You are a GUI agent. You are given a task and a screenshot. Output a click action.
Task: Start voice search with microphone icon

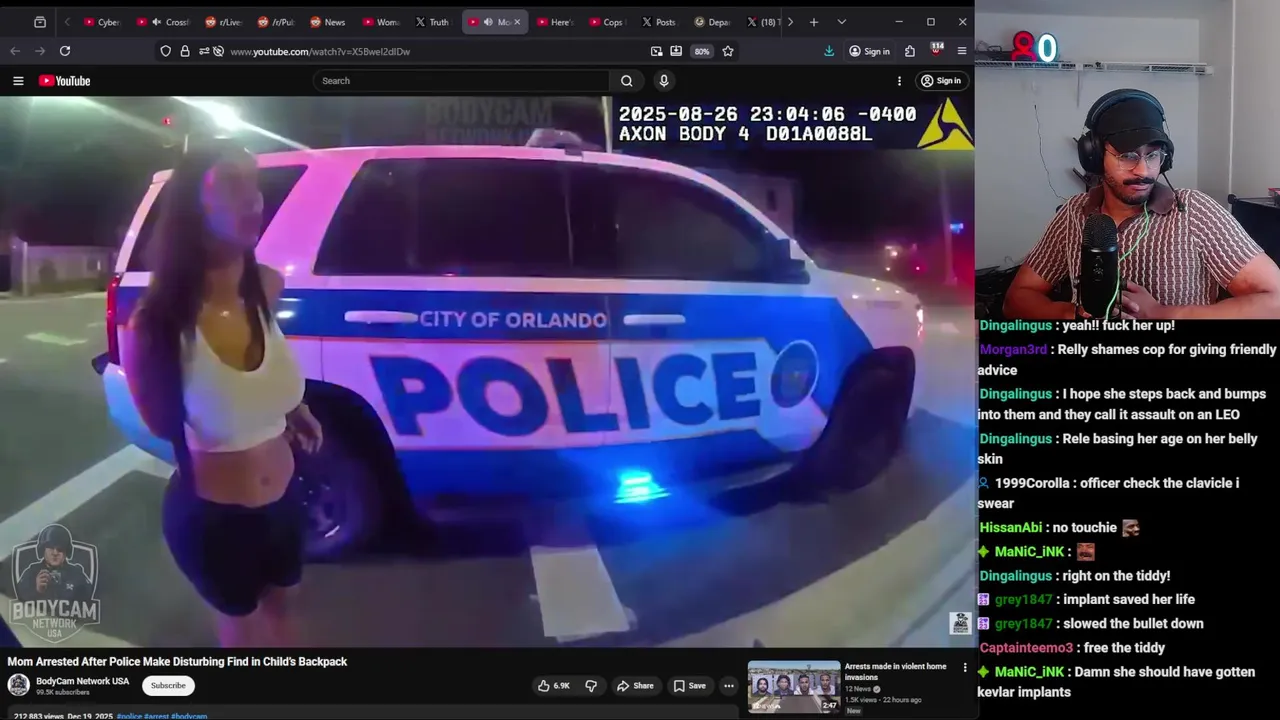click(663, 81)
